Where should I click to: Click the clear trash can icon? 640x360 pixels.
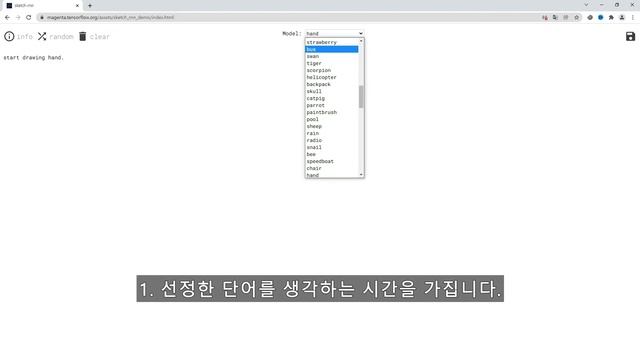point(82,36)
